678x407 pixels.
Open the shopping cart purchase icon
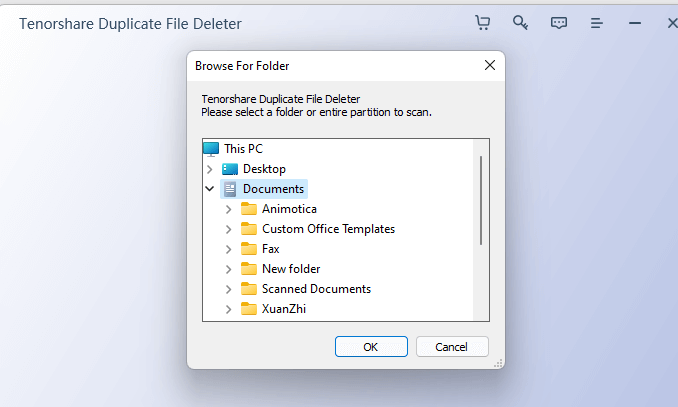(482, 23)
